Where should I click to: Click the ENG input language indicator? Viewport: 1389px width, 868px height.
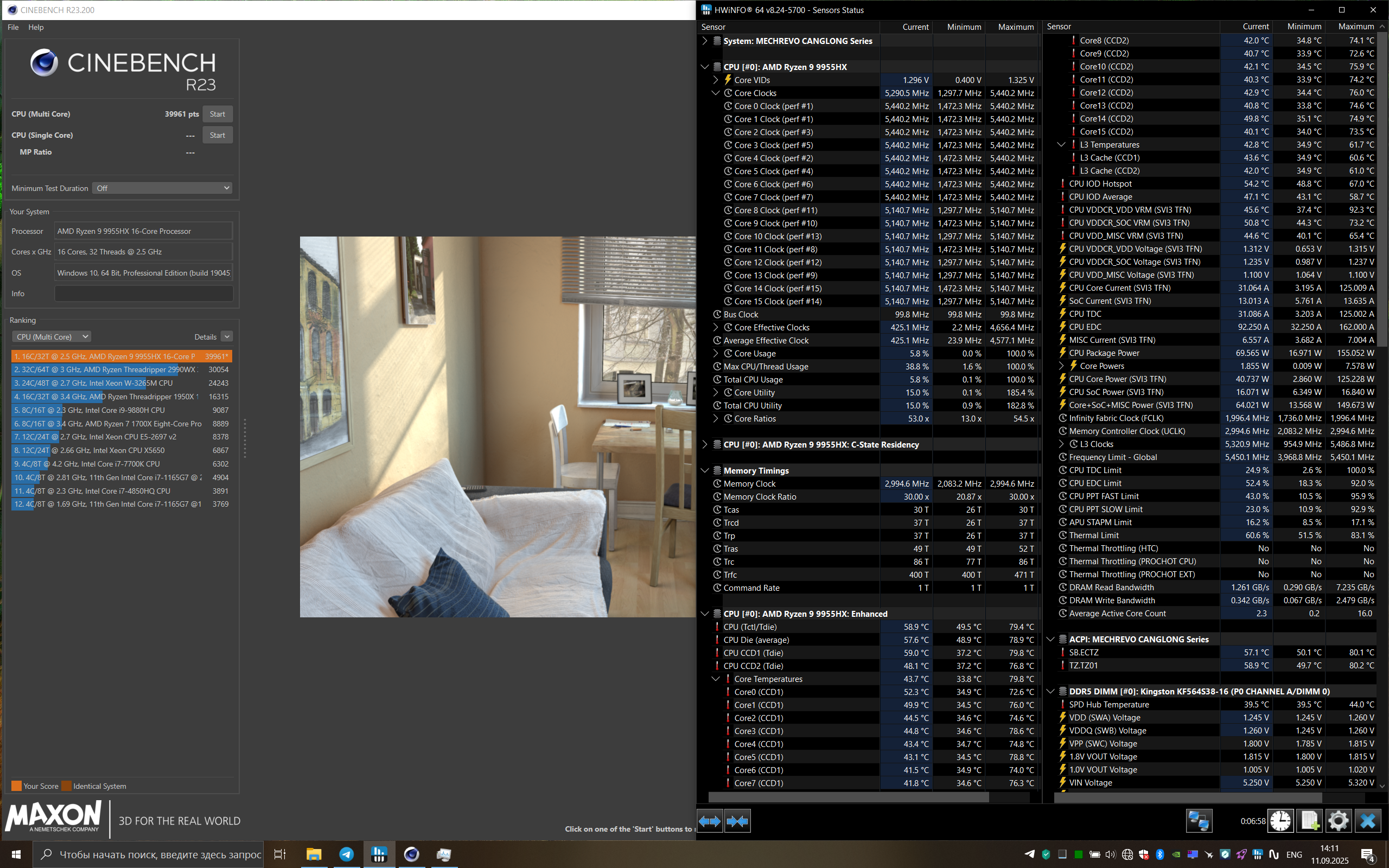[x=1294, y=854]
